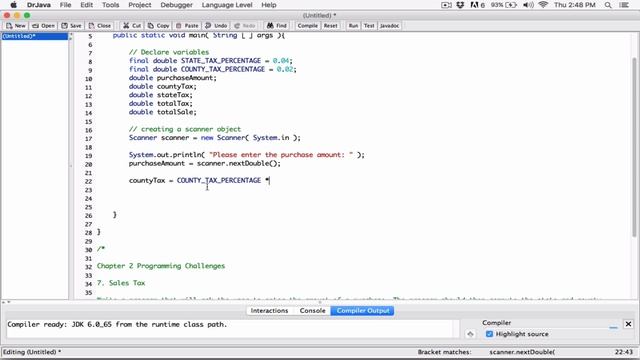Viewport: 640px width, 360px height.
Task: Click the volume icon in the menu bar
Action: coord(528,5)
